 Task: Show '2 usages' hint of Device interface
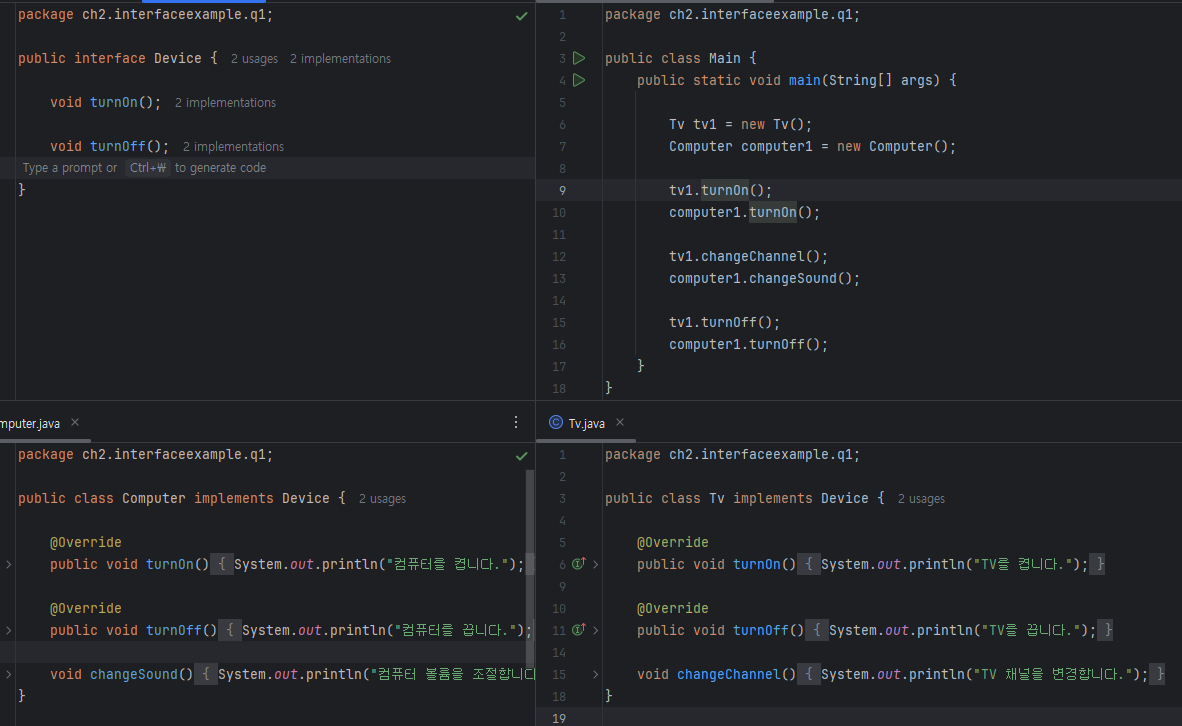click(x=254, y=59)
